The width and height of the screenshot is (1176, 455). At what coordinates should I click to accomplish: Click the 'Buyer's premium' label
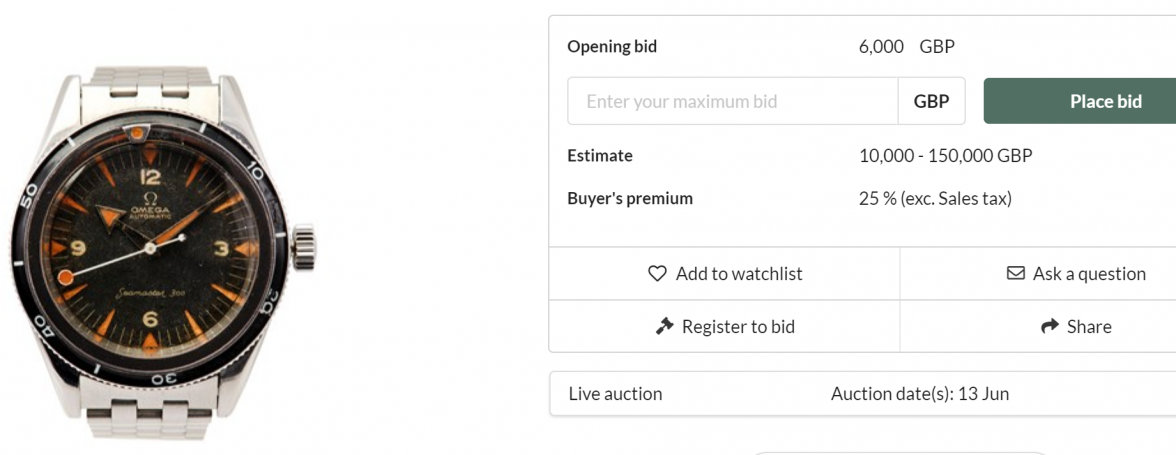630,199
